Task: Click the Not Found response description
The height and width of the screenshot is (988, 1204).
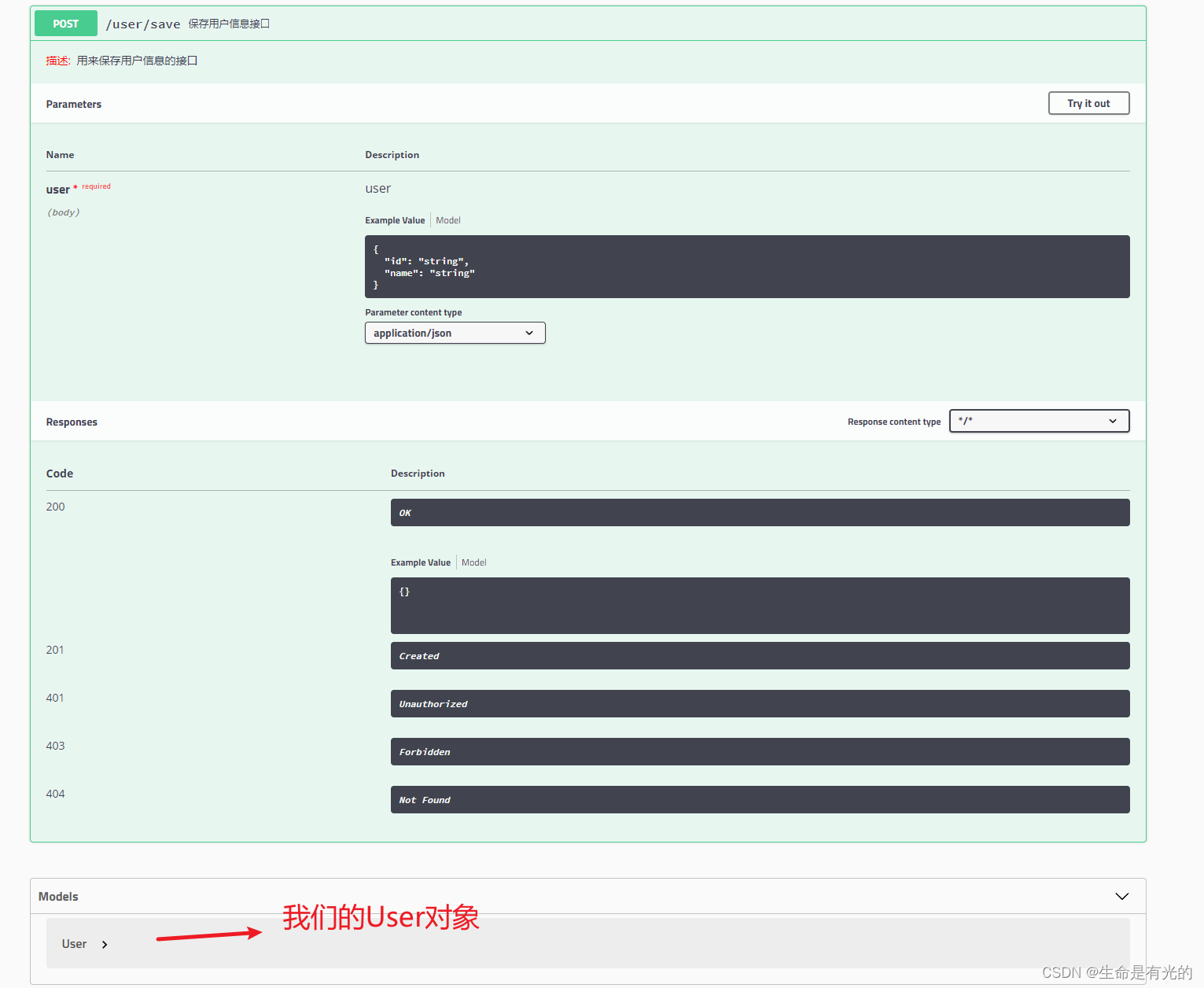Action: (x=760, y=800)
